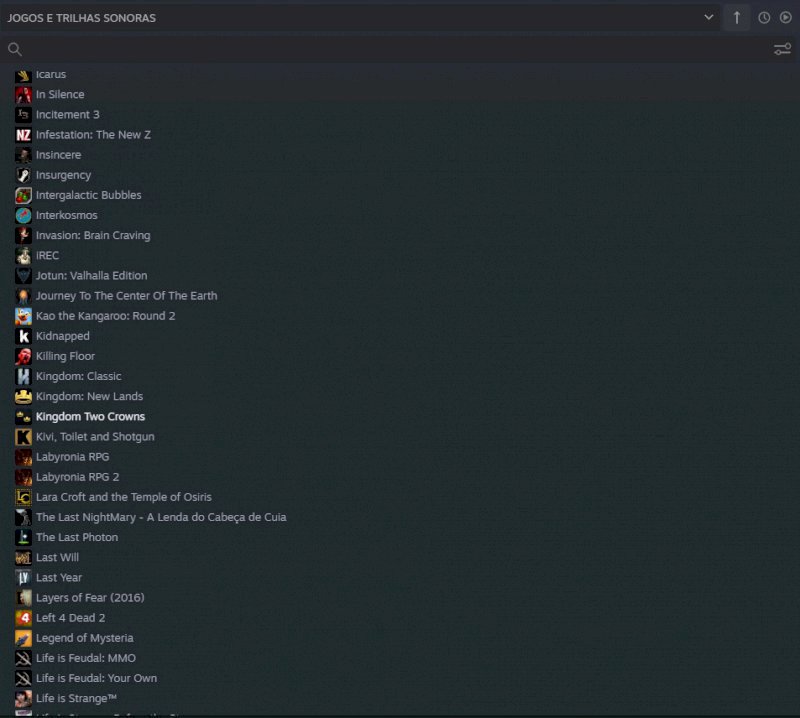
Task: Open the advanced filter options icon
Action: [782, 49]
